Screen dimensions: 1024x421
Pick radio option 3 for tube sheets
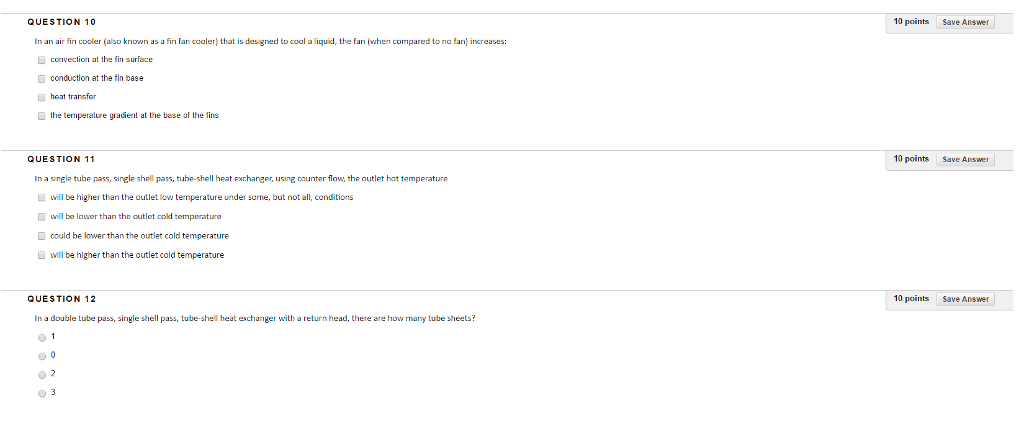click(41, 393)
